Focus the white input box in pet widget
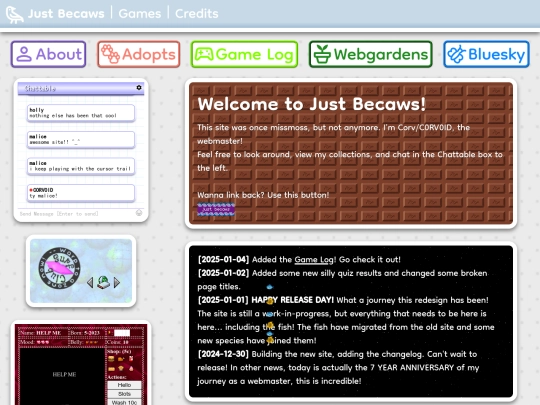The image size is (540, 405). point(122,333)
